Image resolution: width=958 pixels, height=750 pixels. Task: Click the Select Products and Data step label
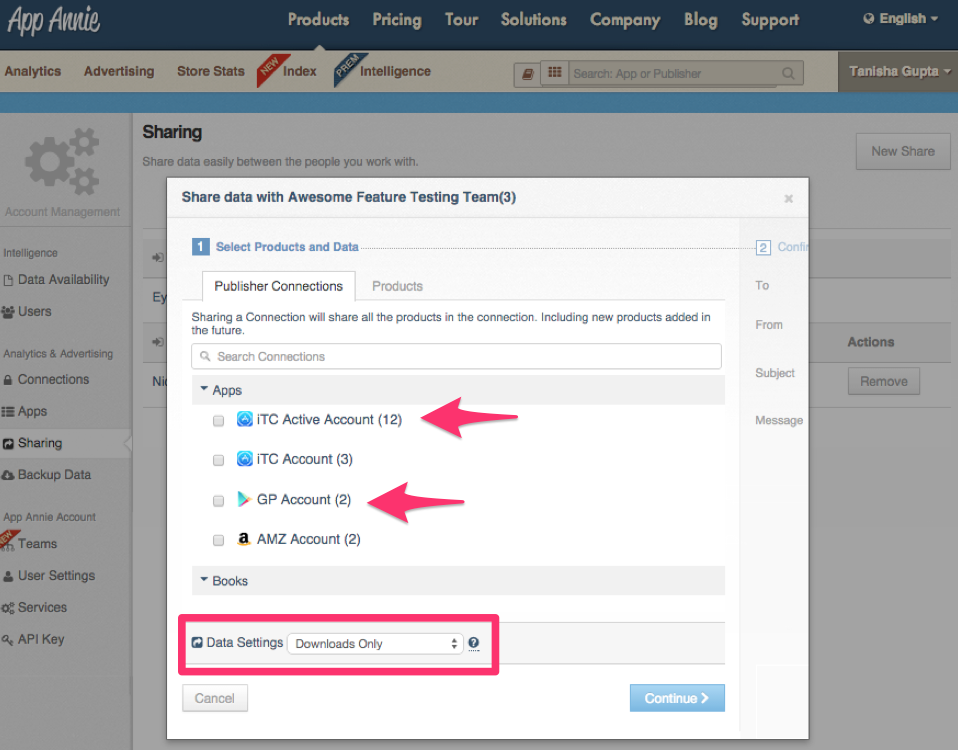pyautogui.click(x=287, y=247)
